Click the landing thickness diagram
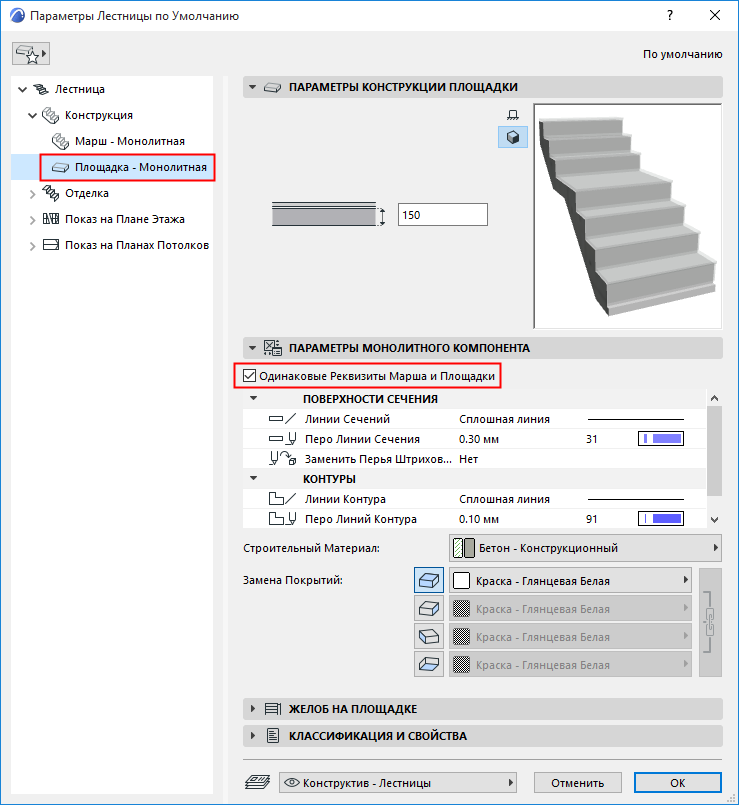This screenshot has height=805, width=739. click(x=329, y=214)
